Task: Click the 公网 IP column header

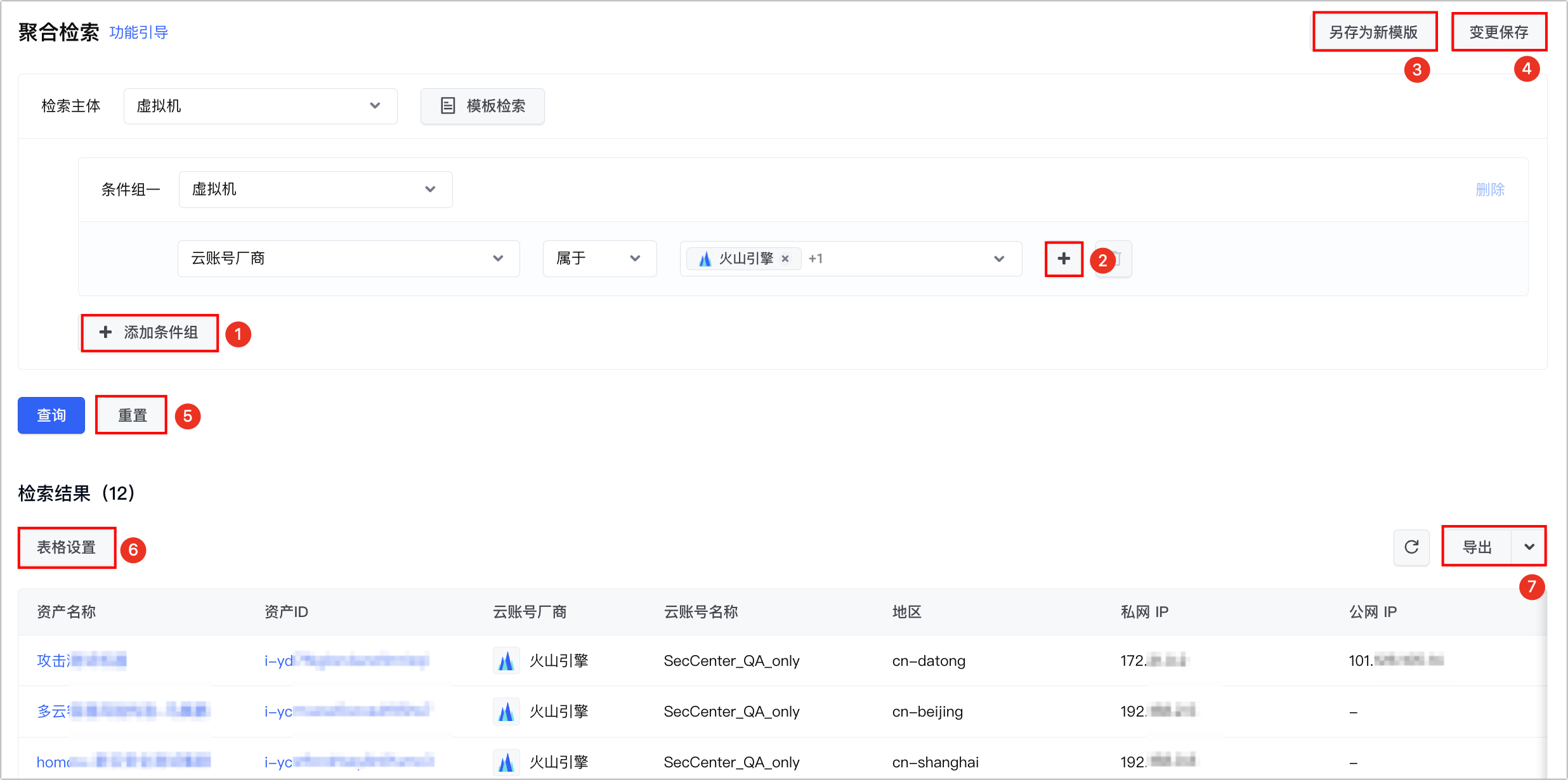Action: pos(1373,612)
